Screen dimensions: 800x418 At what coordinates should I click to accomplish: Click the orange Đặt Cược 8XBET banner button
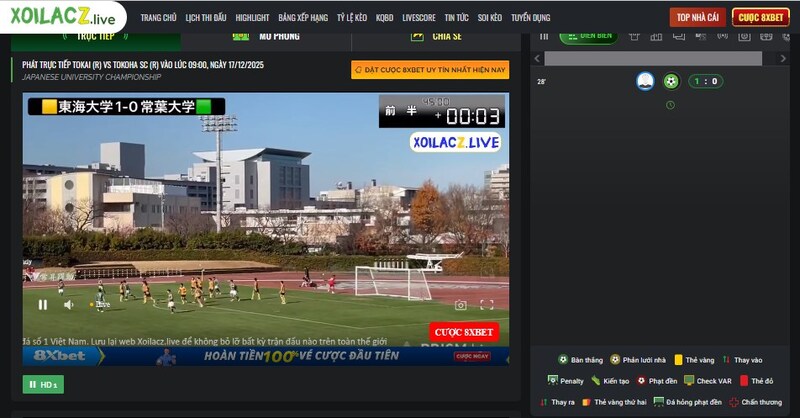(x=430, y=70)
